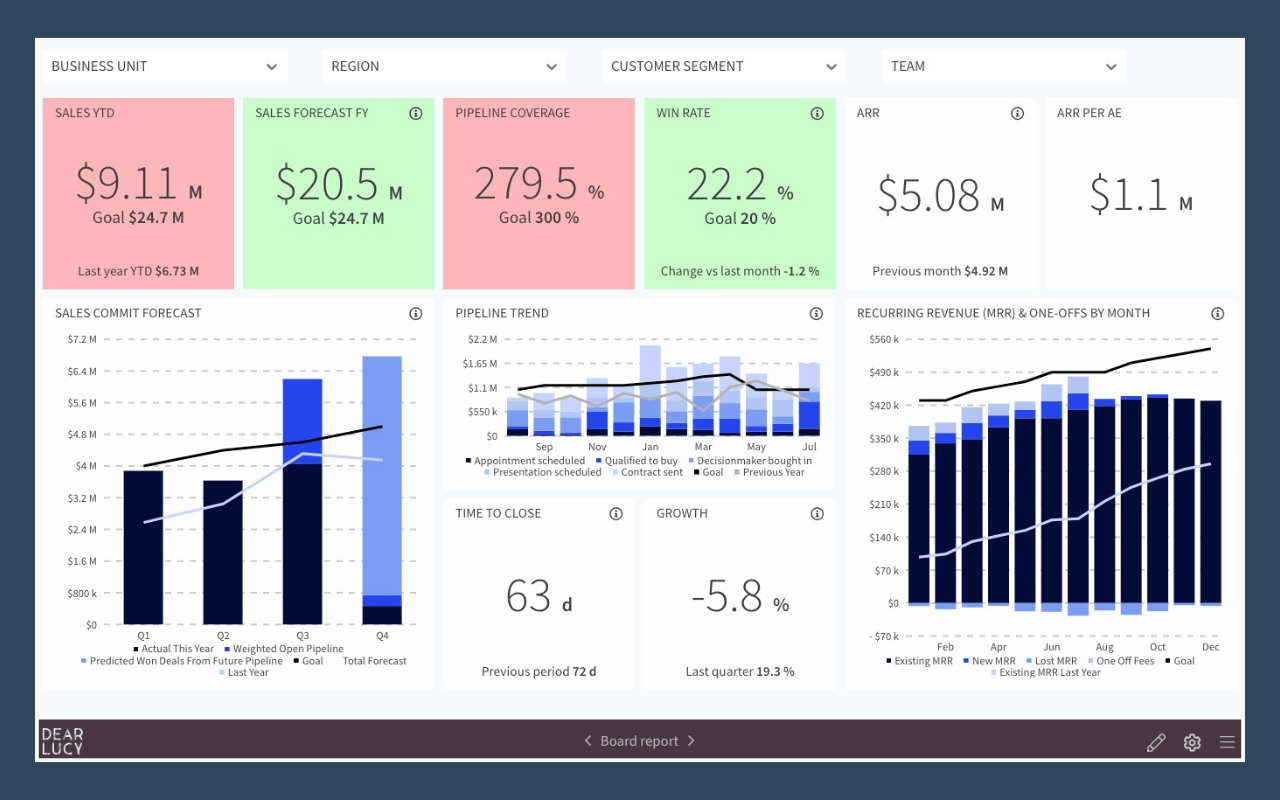Open info for RECURRING REVENUE chart

tap(1217, 313)
